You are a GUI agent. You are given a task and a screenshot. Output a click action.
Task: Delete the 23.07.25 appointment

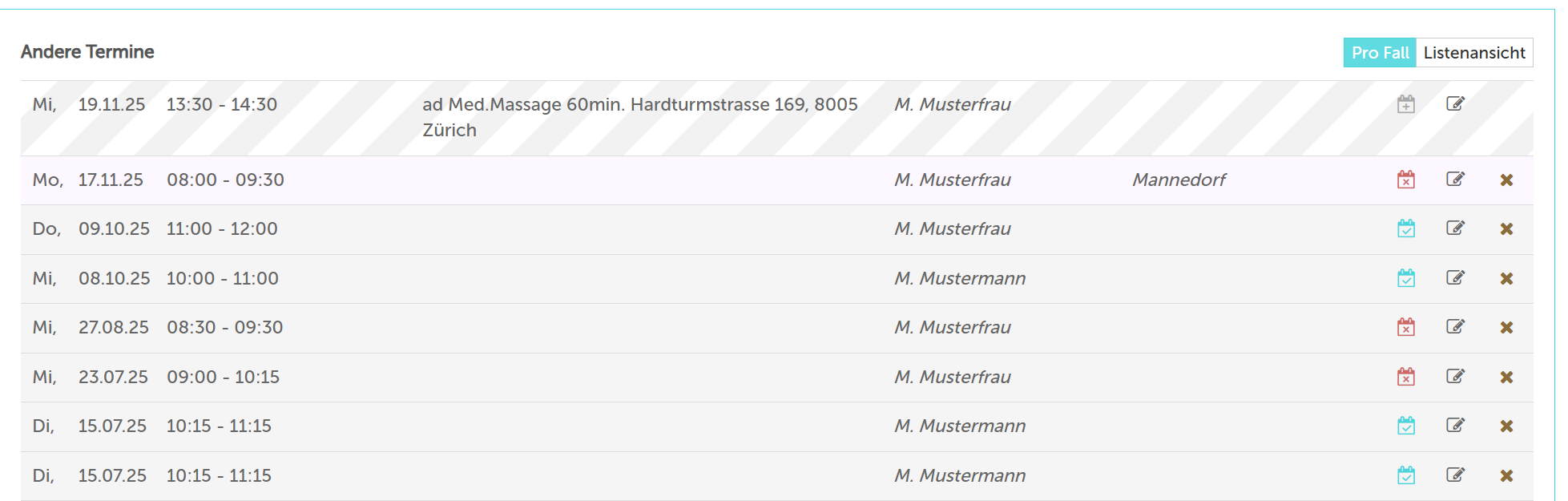1506,378
